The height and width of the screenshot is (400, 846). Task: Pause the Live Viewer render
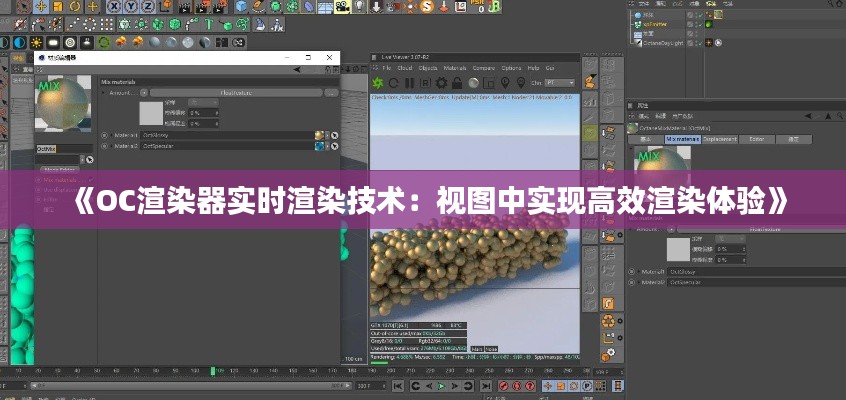coord(410,83)
